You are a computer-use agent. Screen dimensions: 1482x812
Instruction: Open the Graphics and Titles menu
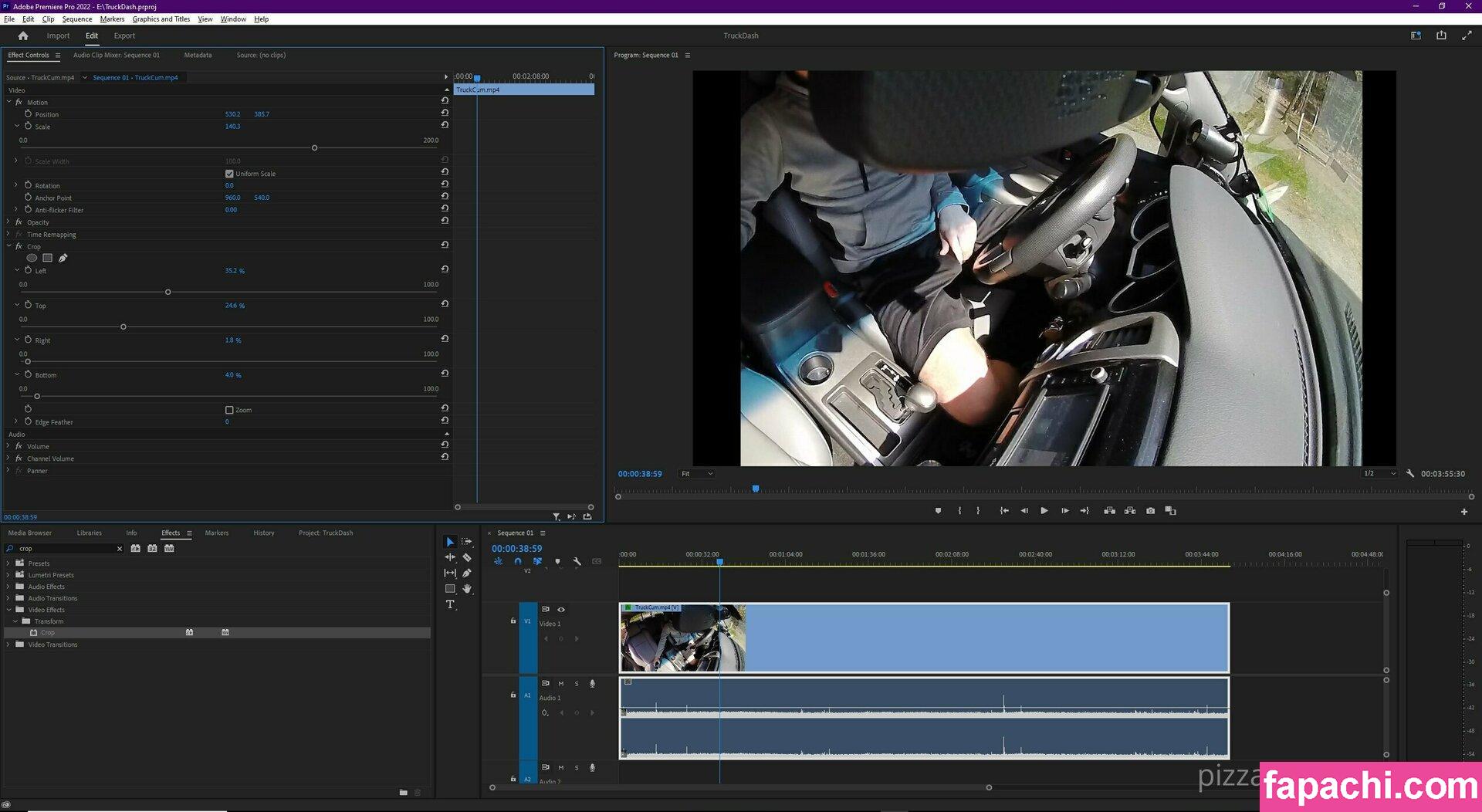coord(161,19)
